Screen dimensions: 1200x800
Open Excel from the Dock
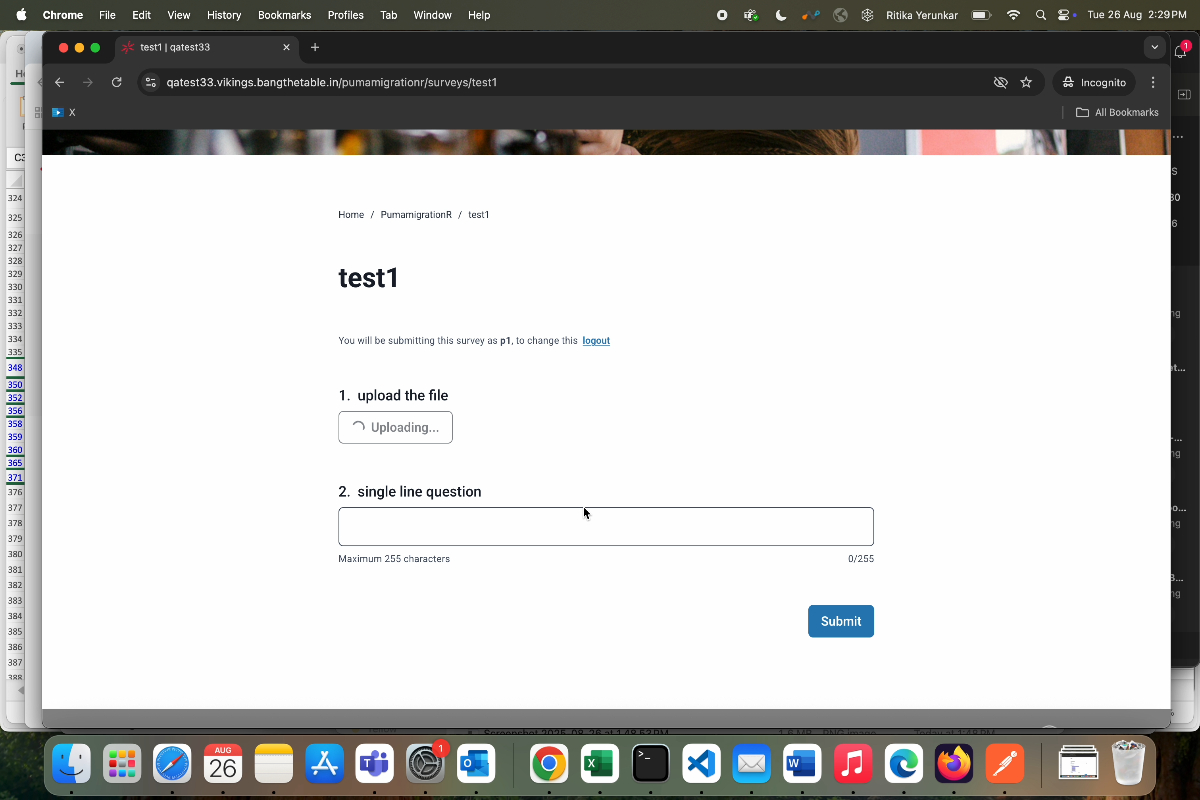tap(600, 765)
